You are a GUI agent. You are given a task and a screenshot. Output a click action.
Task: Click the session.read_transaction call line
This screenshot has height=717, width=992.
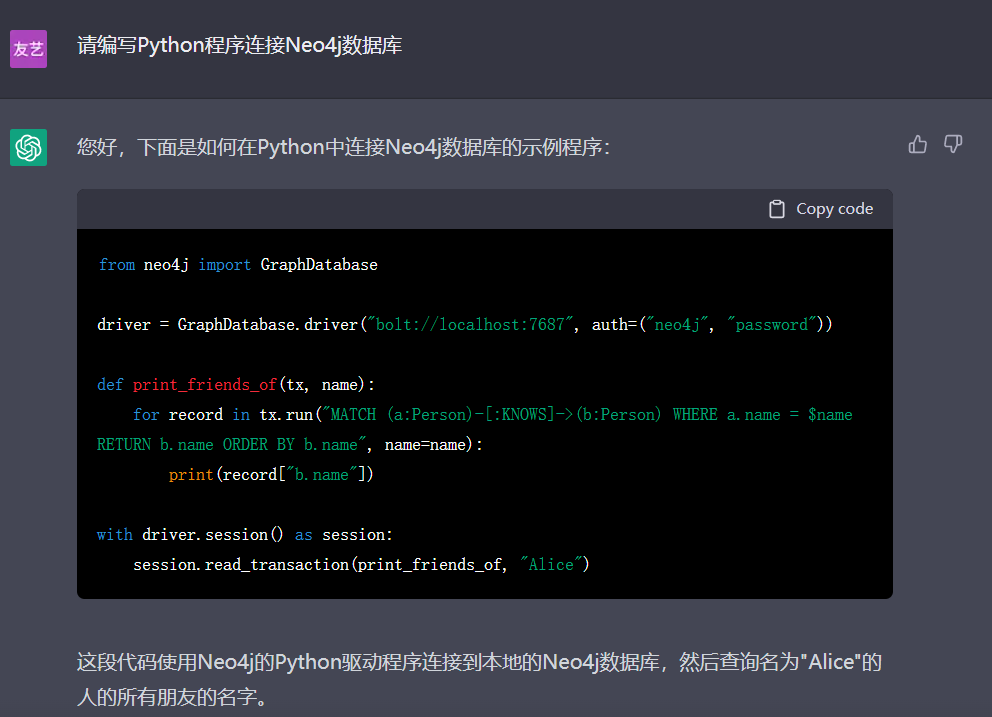tap(361, 564)
